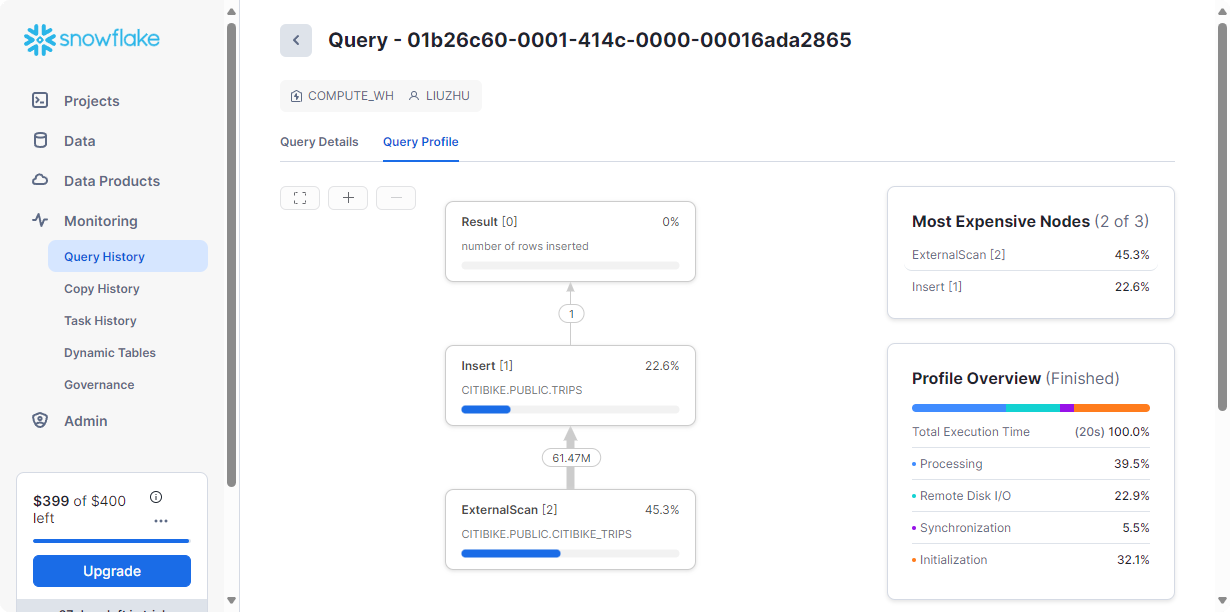Zoom in the query graph
1230x612 pixels.
(348, 198)
